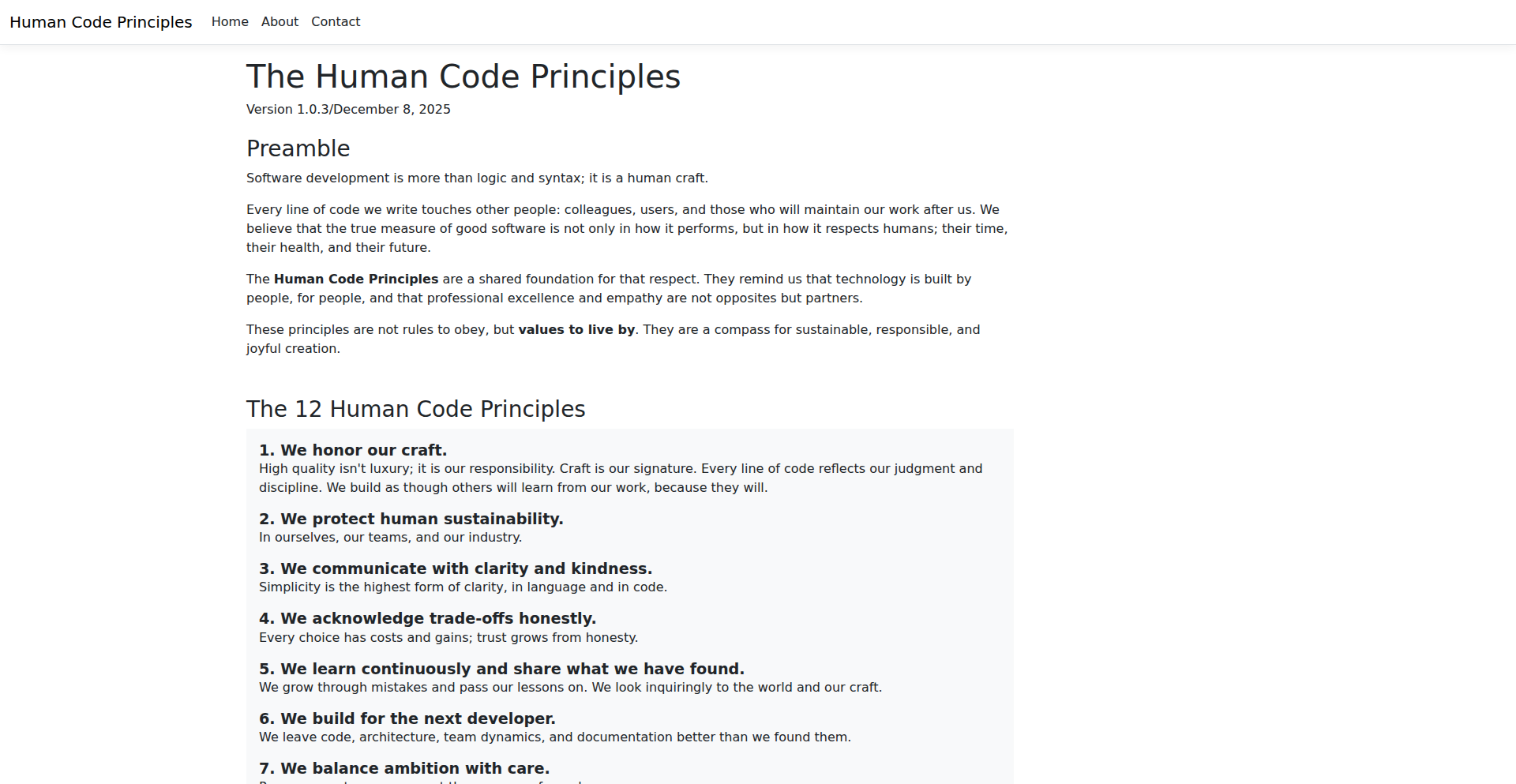Viewport: 1516px width, 784px height.
Task: Click principle 7 'We balance ambition with care.'
Action: pyautogui.click(x=404, y=768)
